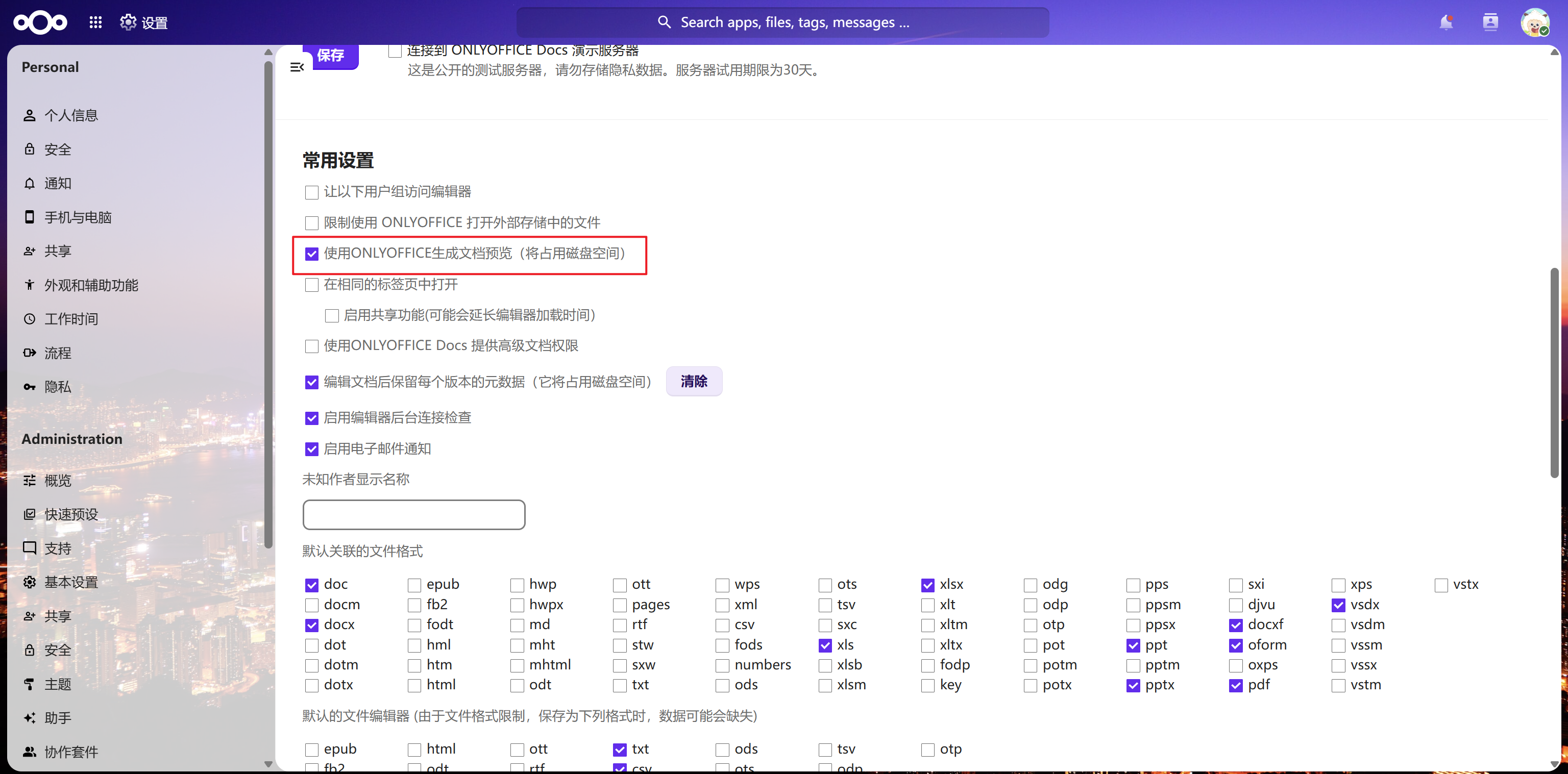Open the user avatar menu
Image resolution: width=1568 pixels, height=774 pixels.
tap(1534, 22)
